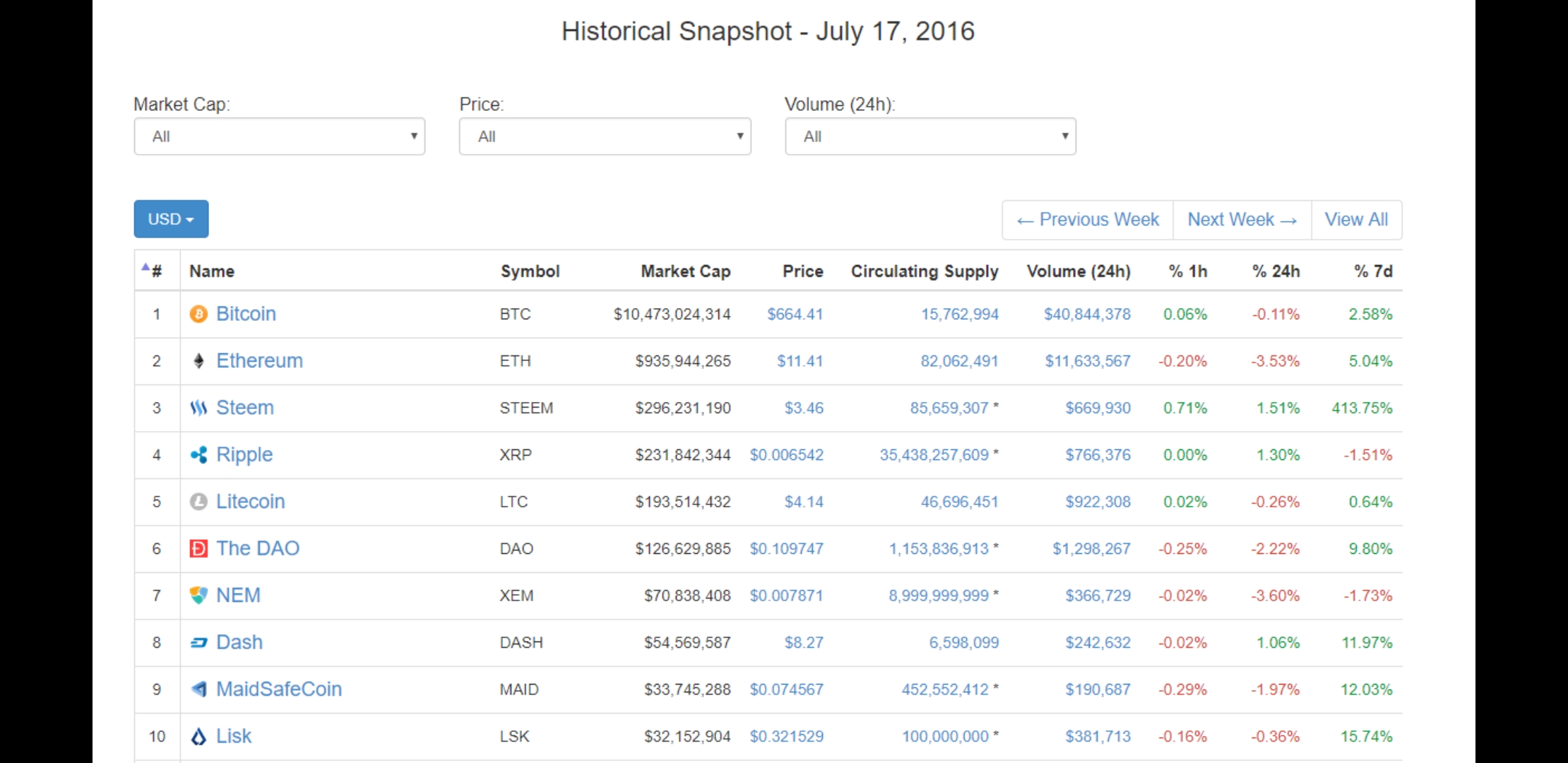1568x763 pixels.
Task: Open the USD currency selector
Action: click(x=171, y=219)
